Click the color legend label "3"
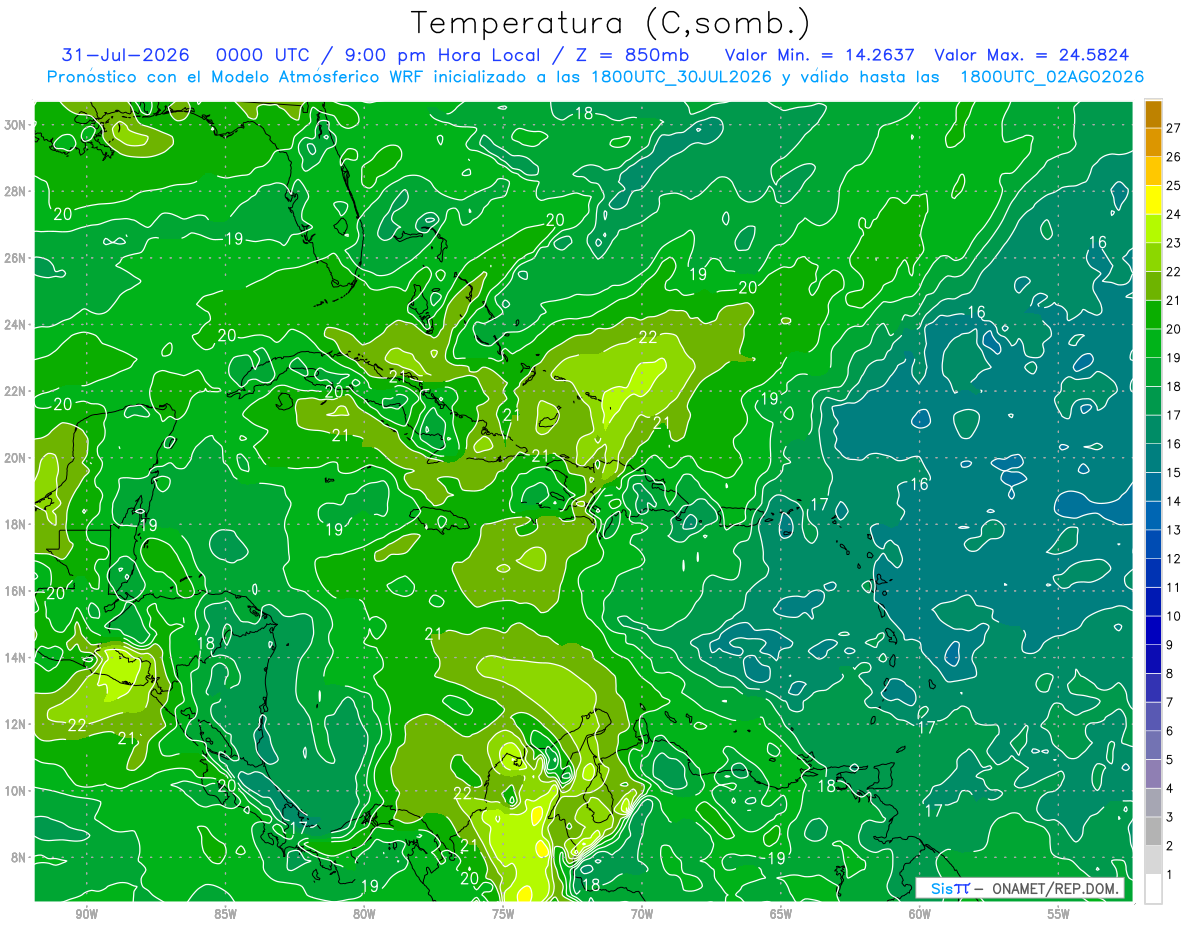The image size is (1200, 927). (1169, 817)
